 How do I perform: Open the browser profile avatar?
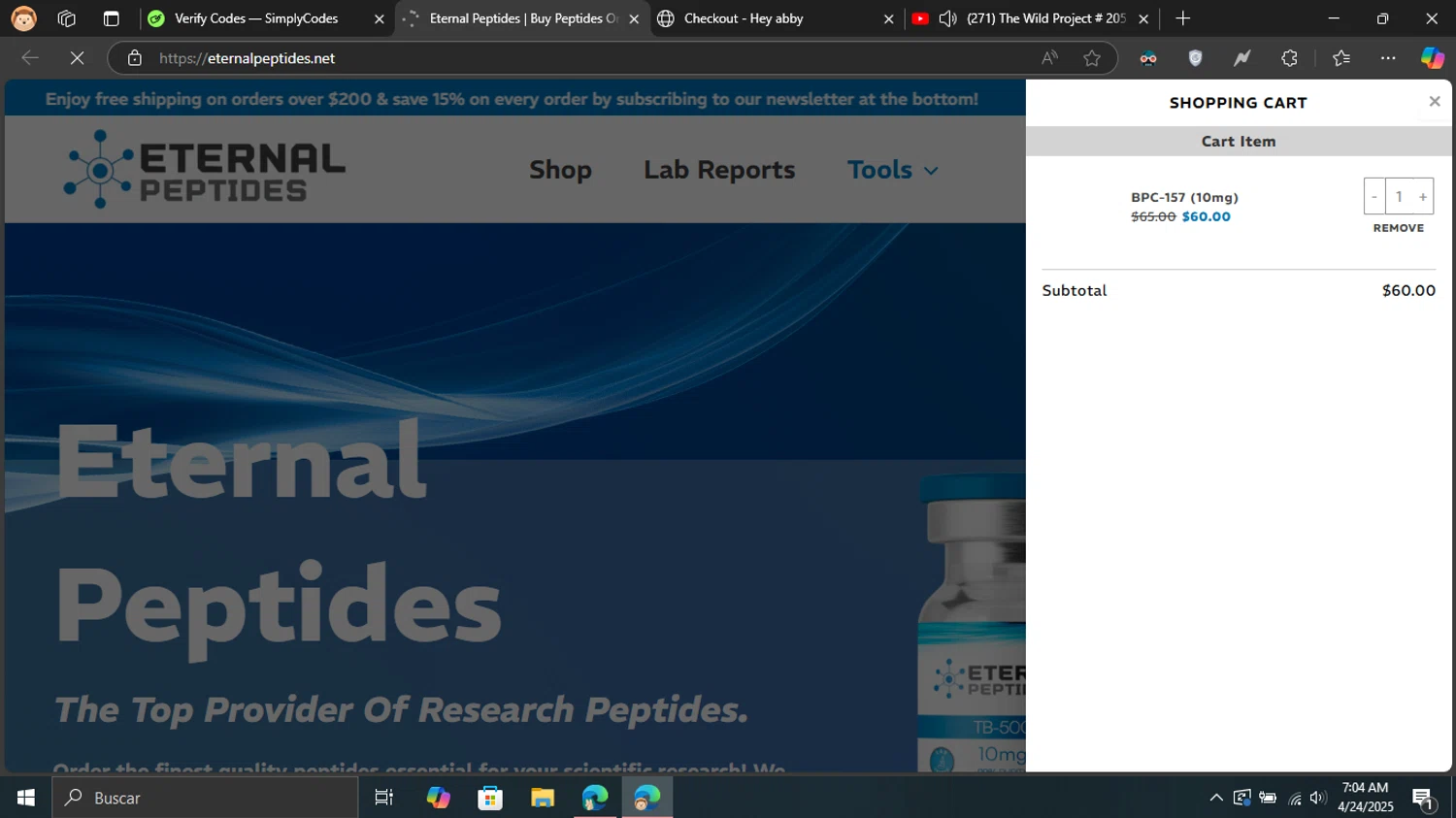click(23, 18)
